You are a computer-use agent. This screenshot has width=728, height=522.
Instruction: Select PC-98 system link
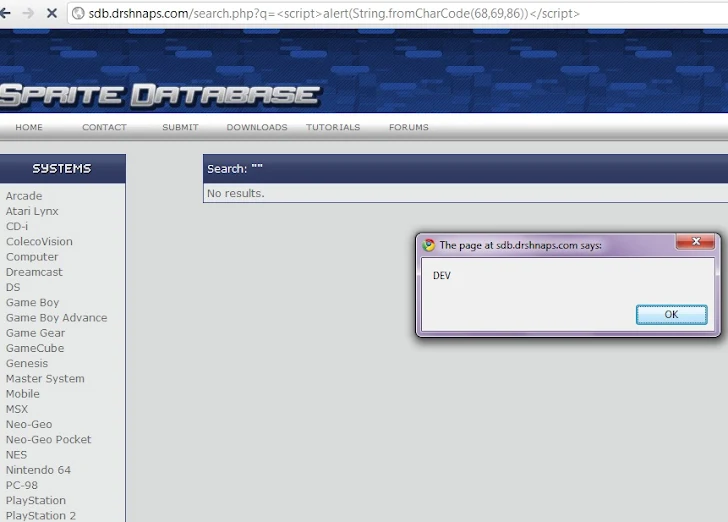(x=21, y=485)
